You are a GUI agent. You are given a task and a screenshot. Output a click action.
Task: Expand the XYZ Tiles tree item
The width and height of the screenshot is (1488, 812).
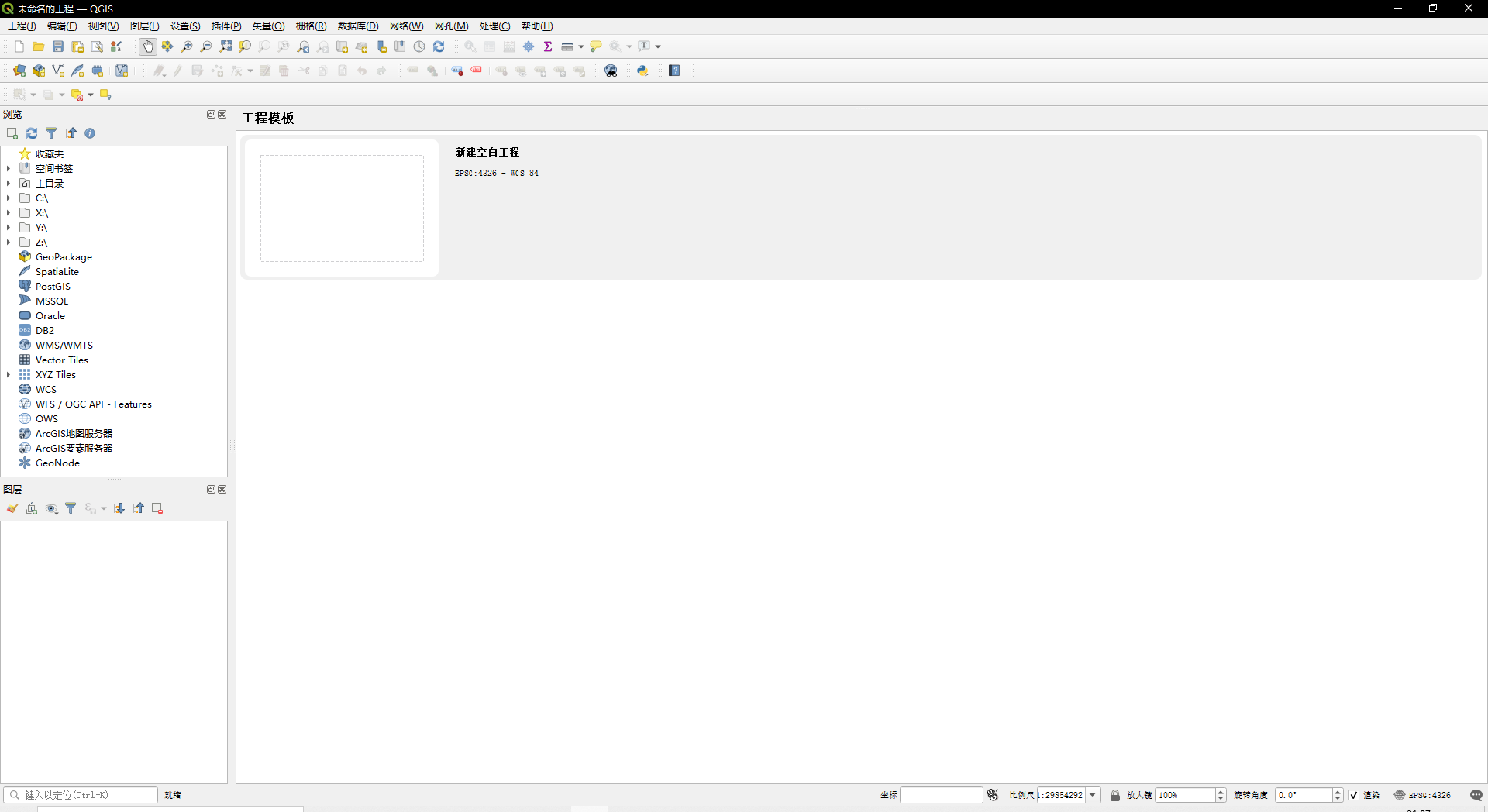click(9, 374)
